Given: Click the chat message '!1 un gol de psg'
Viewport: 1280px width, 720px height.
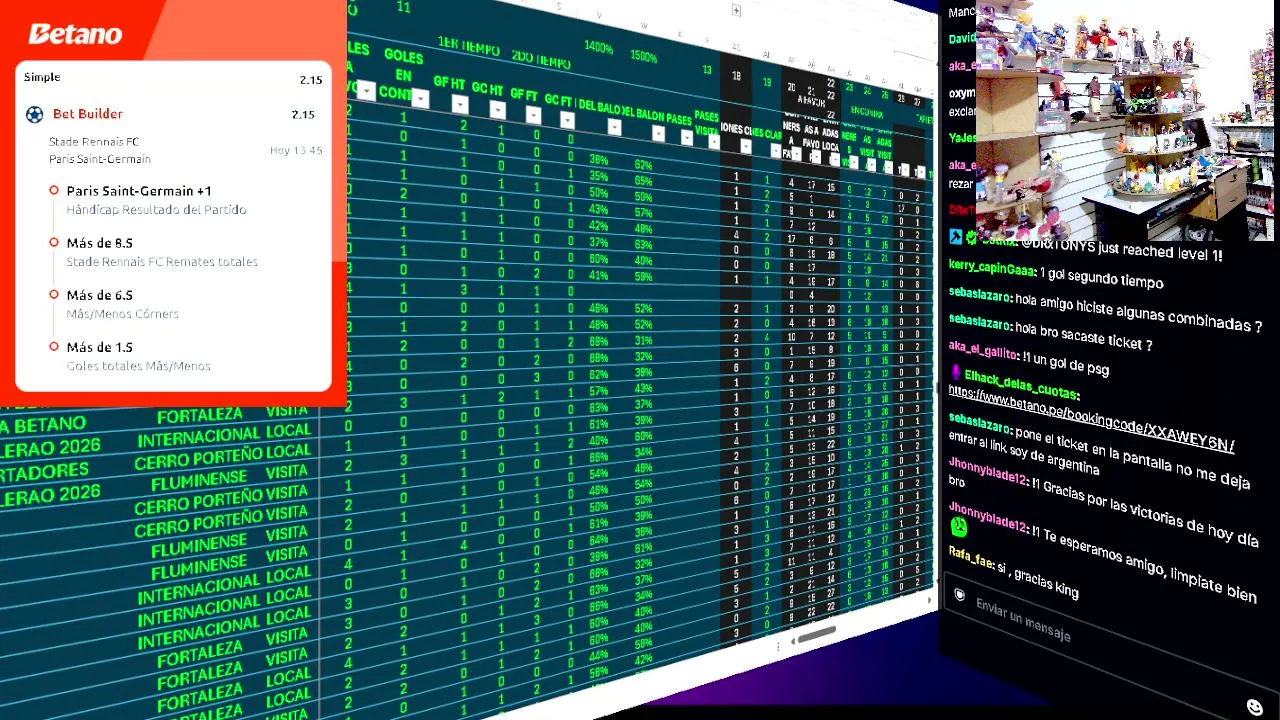Looking at the screenshot, I should pos(1066,362).
